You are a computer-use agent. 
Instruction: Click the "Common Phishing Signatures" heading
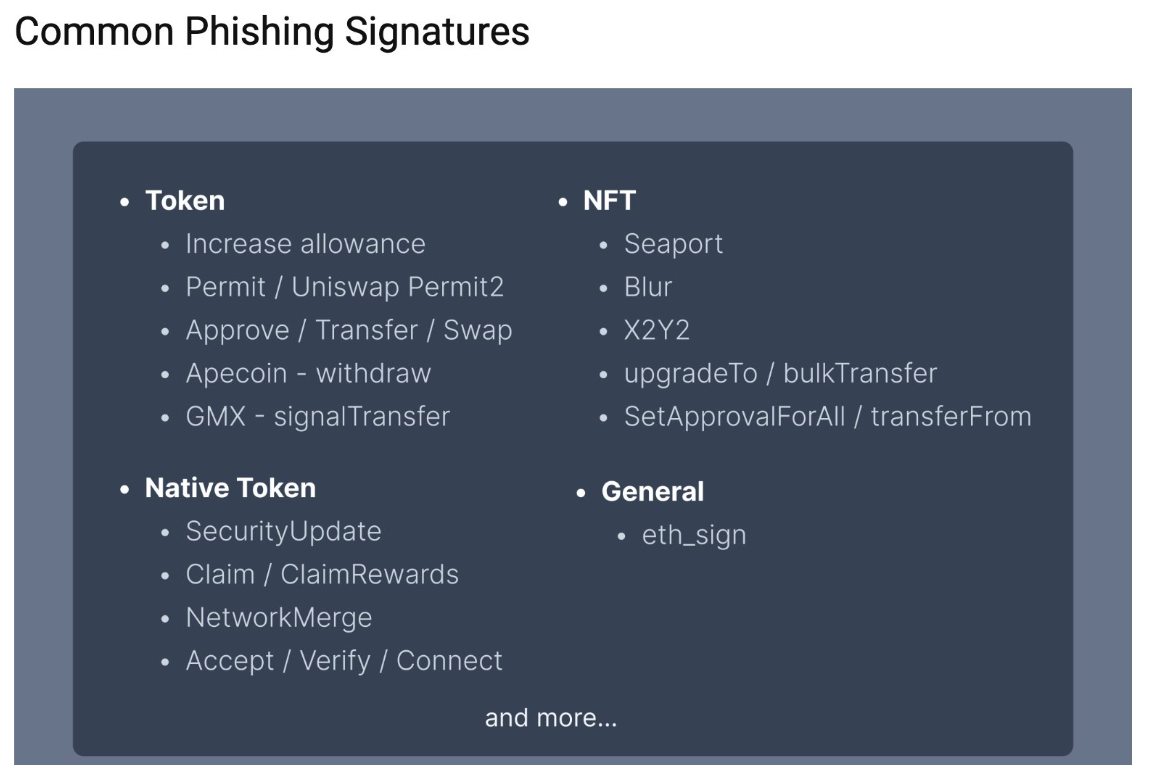pyautogui.click(x=272, y=32)
